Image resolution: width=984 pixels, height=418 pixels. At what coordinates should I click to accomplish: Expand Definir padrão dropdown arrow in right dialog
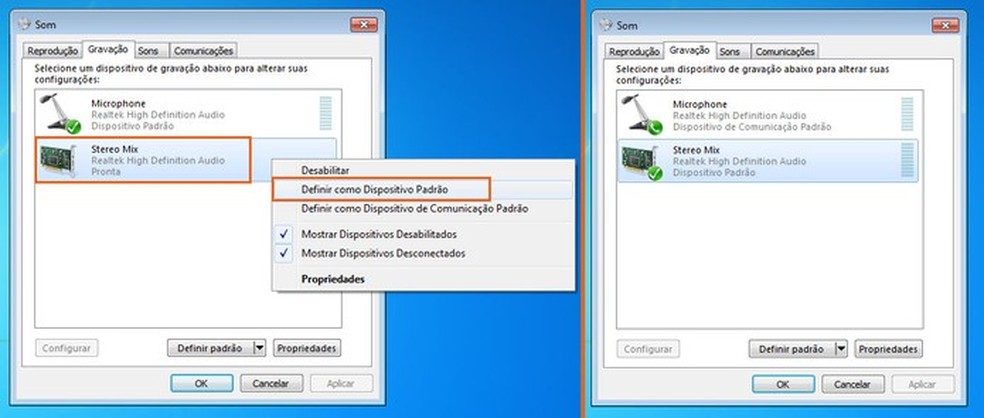842,349
